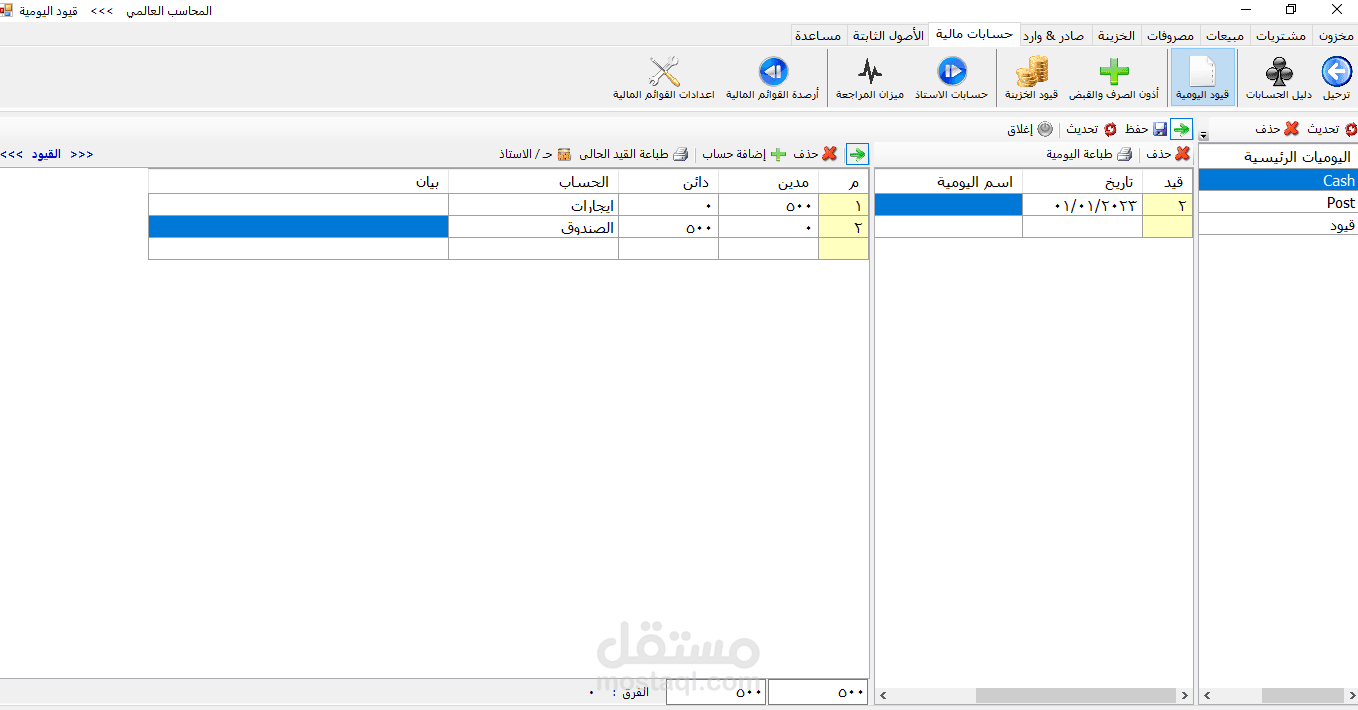This screenshot has width=1358, height=710.
Task: Select Cash journal in list
Action: pos(1278,181)
